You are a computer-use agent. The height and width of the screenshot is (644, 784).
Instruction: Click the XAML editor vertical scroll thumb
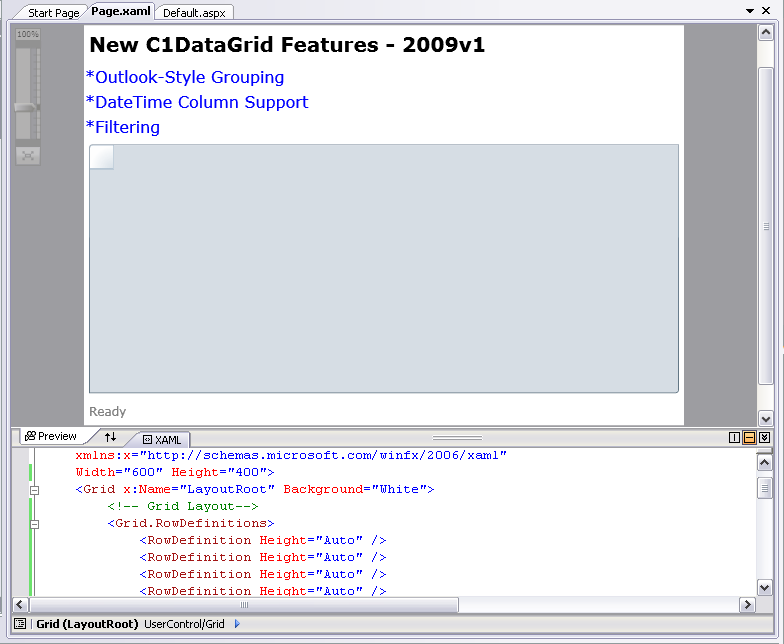[764, 488]
